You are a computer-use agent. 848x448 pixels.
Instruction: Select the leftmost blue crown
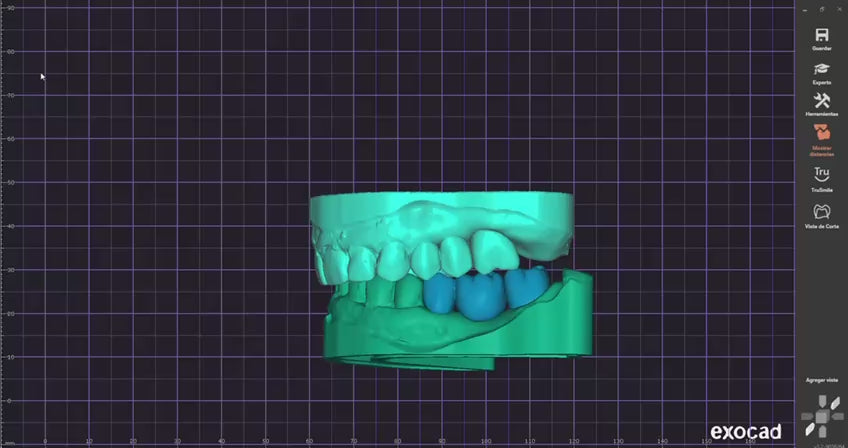(x=439, y=293)
